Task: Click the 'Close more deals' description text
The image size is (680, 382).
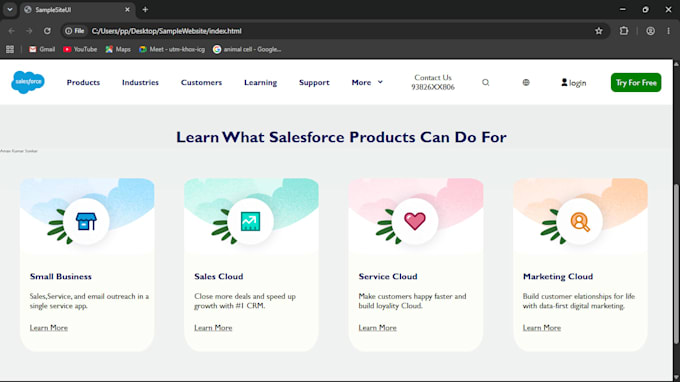Action: coord(245,301)
